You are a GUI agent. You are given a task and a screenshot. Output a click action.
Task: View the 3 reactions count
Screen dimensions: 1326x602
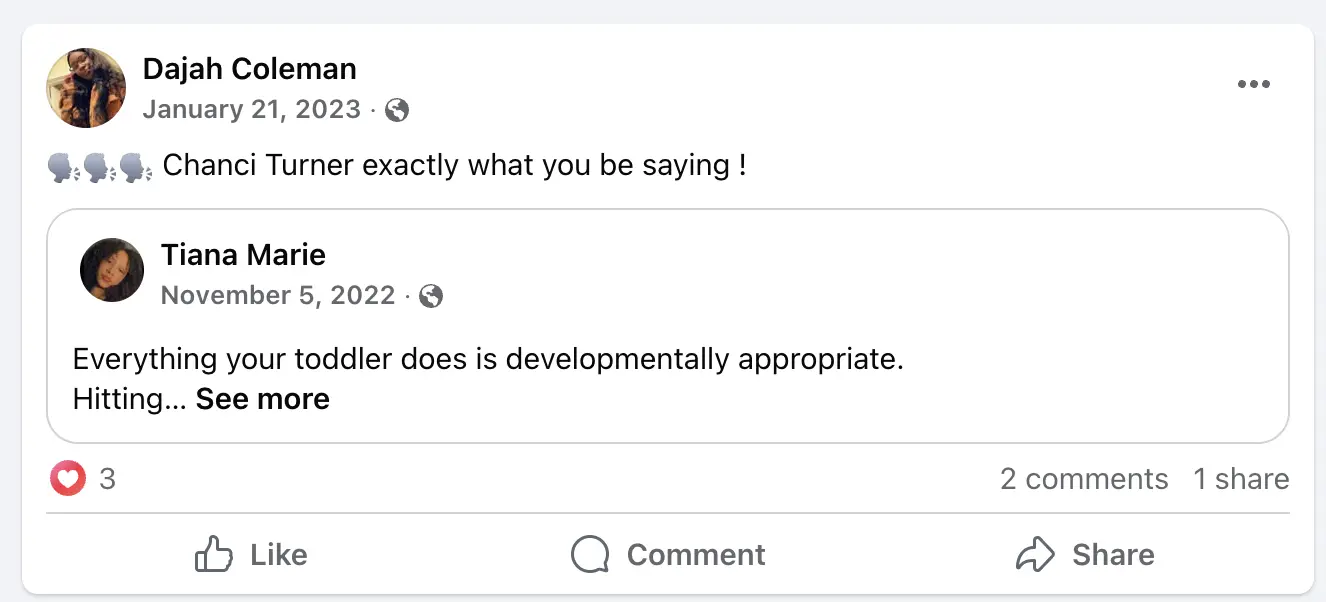(x=108, y=479)
